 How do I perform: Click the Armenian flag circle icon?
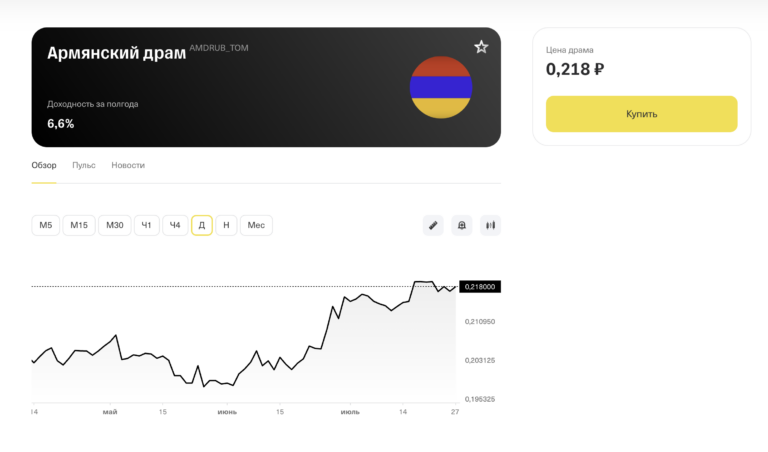(441, 87)
